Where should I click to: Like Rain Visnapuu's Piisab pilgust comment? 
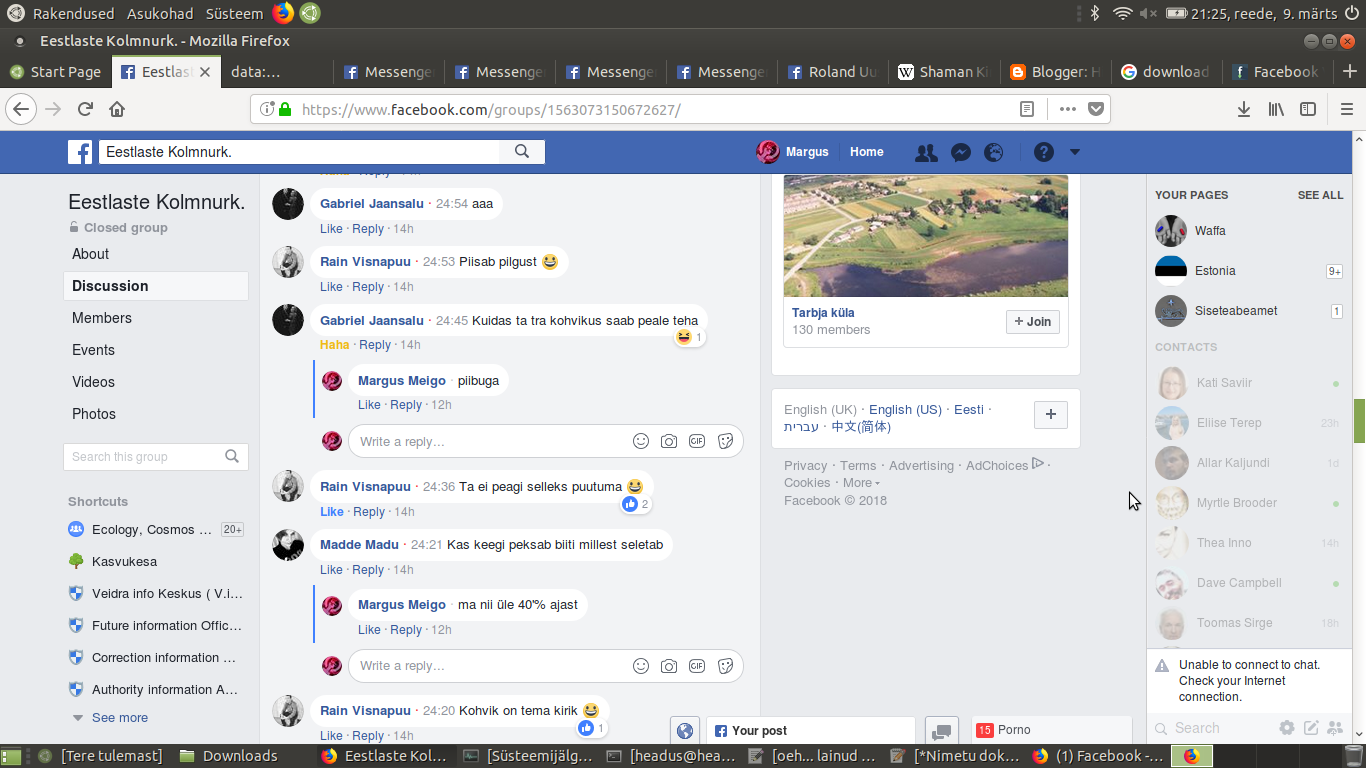[331, 287]
